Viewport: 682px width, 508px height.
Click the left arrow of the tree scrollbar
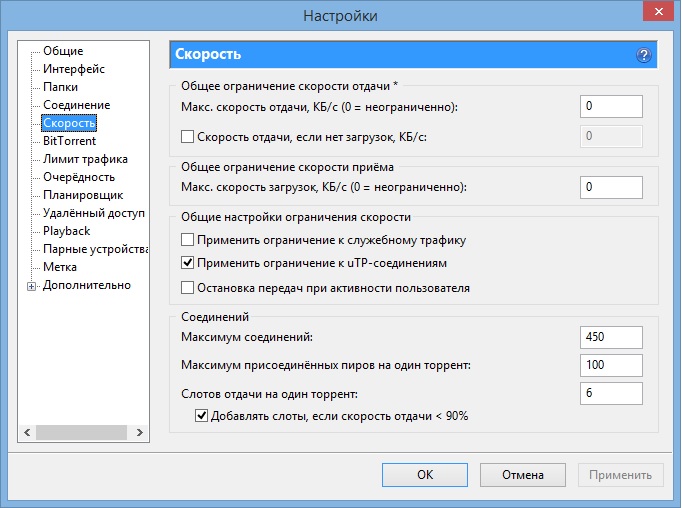27,432
